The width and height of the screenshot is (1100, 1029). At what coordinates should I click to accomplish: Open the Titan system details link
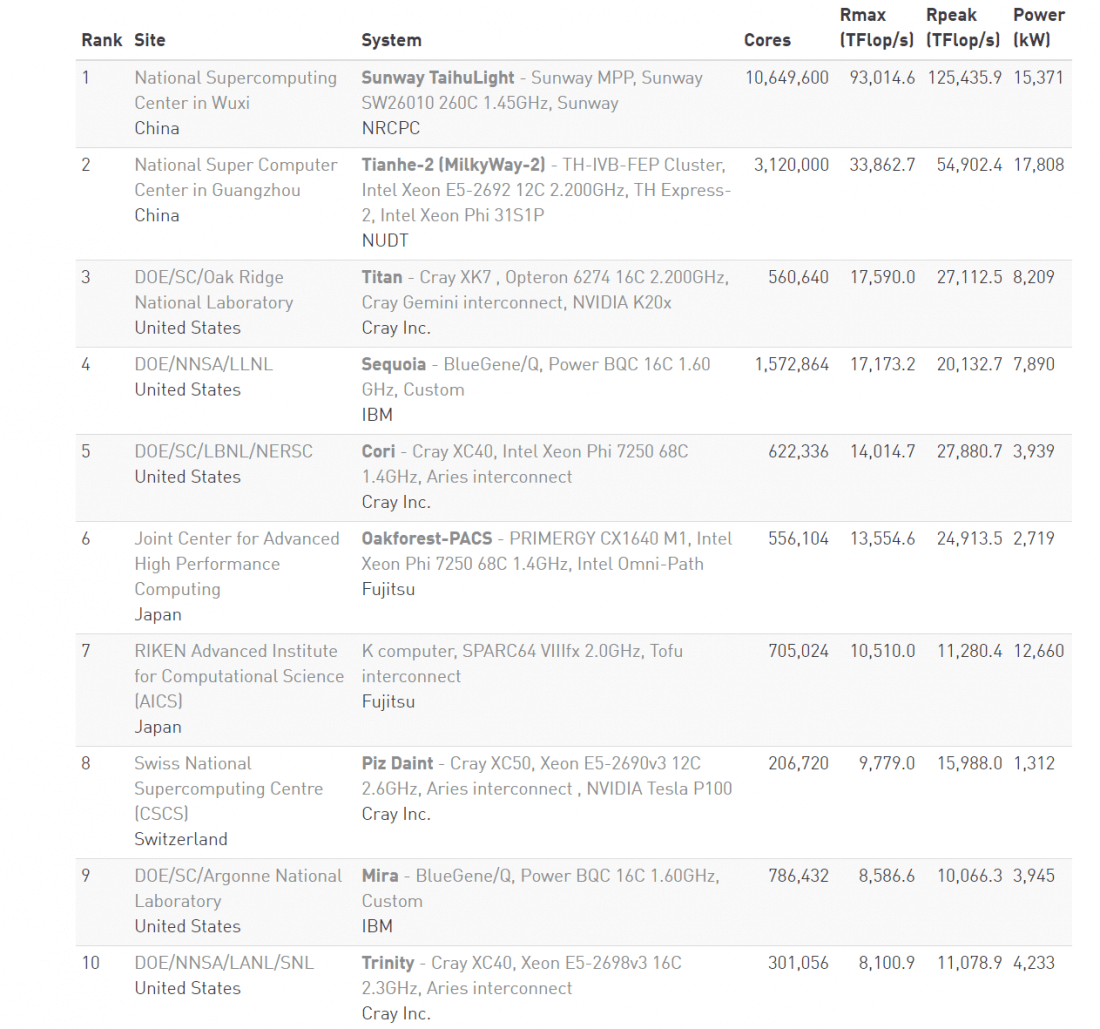[x=545, y=290]
